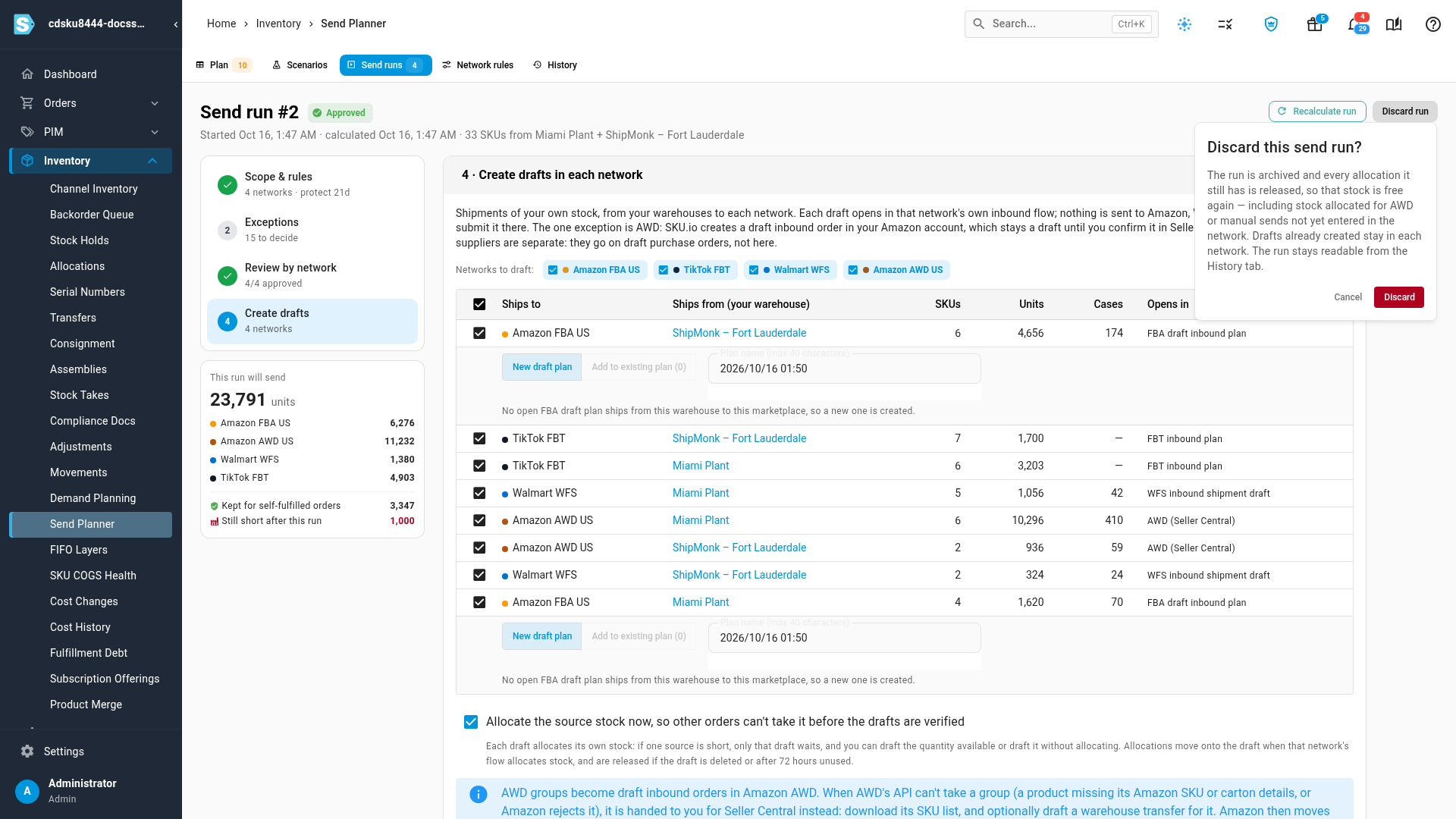Click the PIM tag icon
The width and height of the screenshot is (1456, 819).
coord(27,132)
